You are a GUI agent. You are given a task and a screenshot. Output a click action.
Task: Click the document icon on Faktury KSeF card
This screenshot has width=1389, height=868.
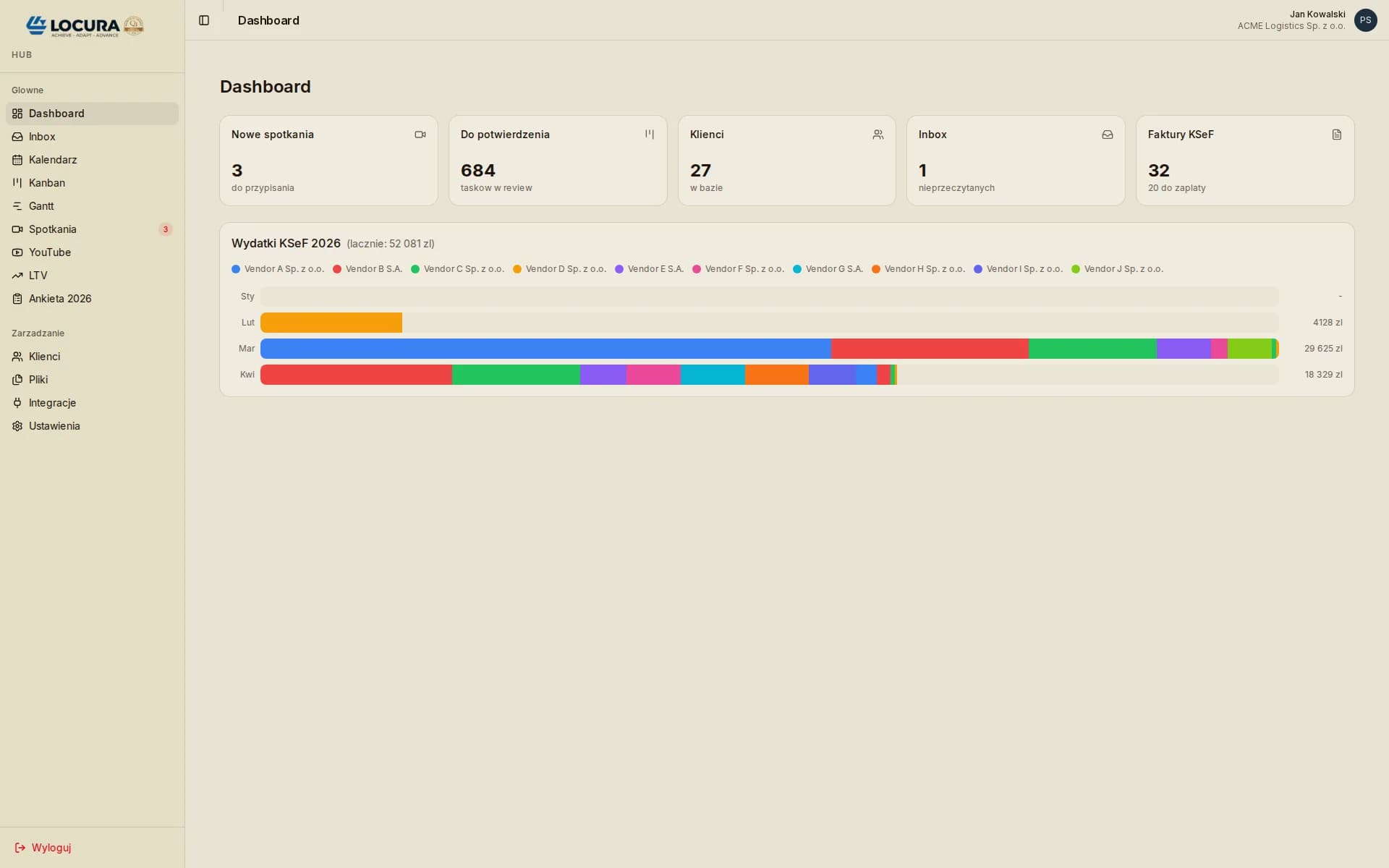pyautogui.click(x=1336, y=135)
